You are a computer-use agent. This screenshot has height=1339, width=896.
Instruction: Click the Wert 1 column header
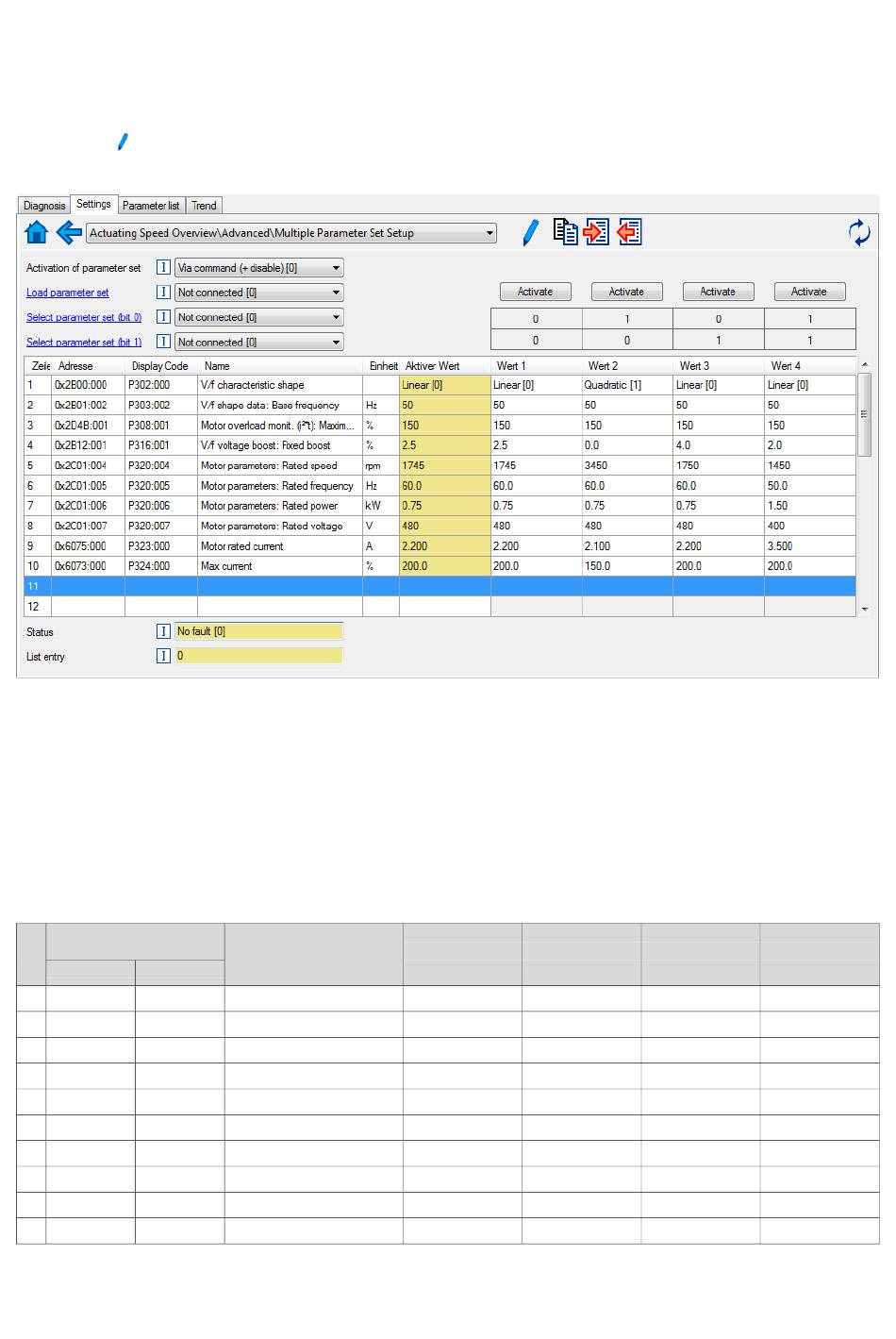pyautogui.click(x=537, y=366)
